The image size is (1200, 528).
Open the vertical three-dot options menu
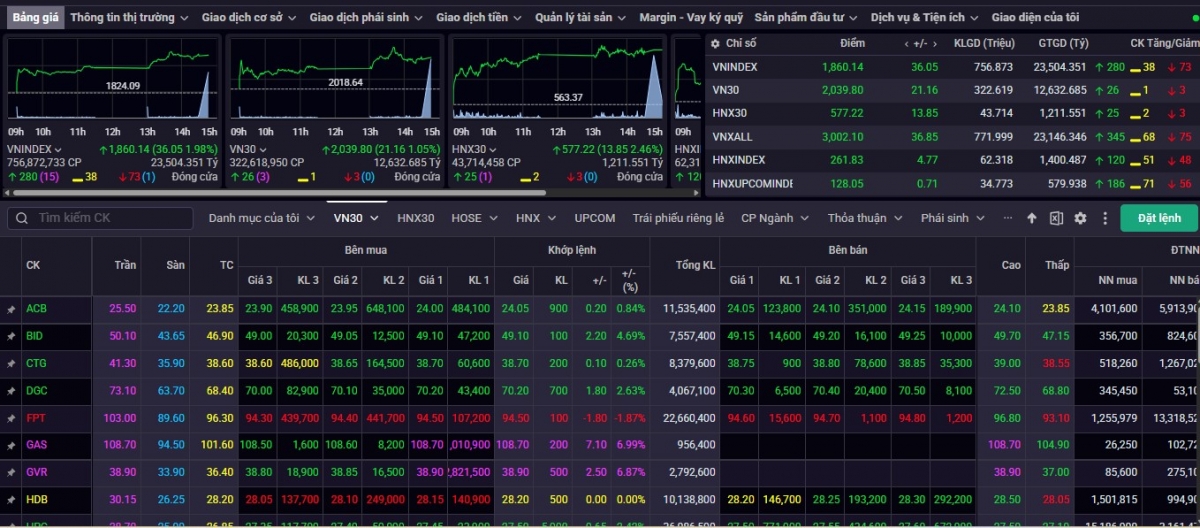click(1105, 218)
